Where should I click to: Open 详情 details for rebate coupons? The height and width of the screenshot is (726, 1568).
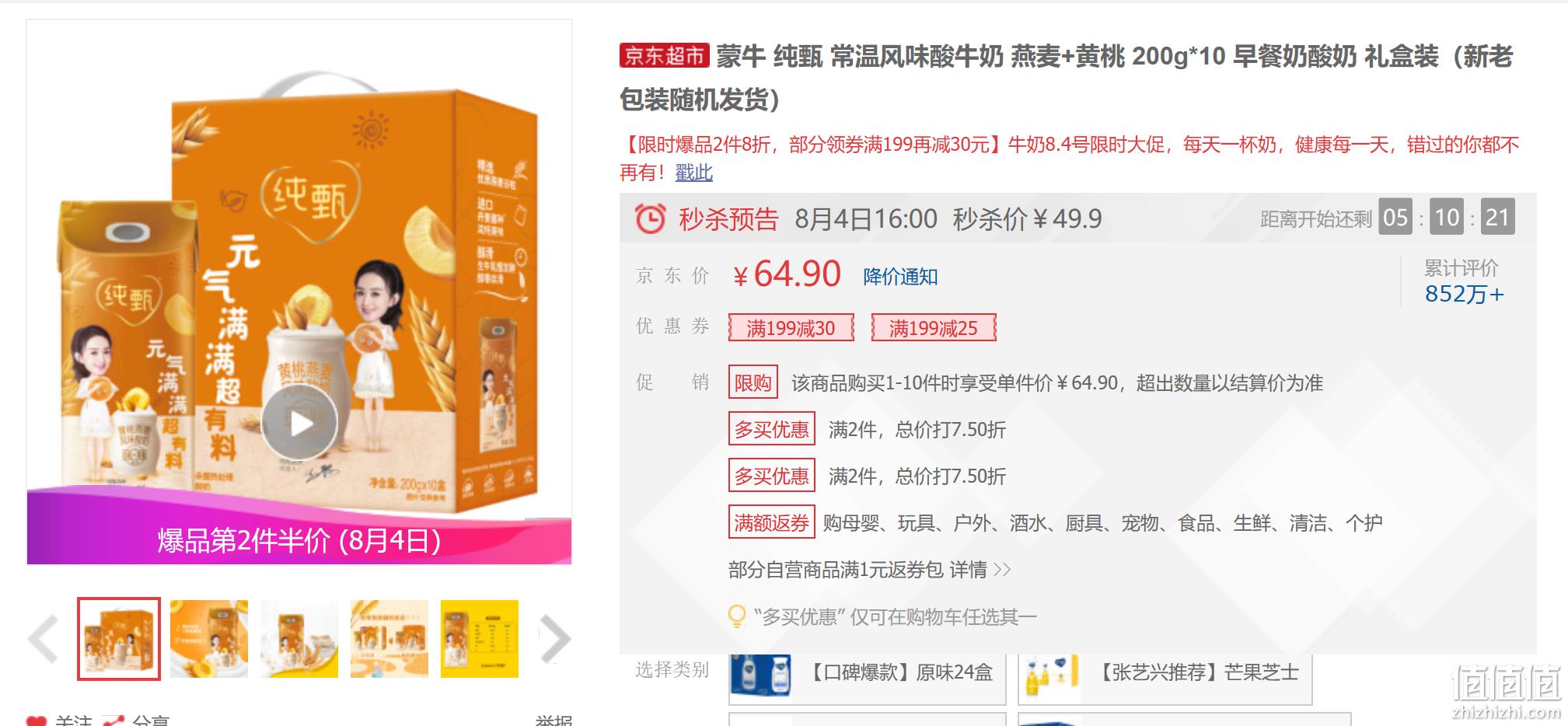980,570
